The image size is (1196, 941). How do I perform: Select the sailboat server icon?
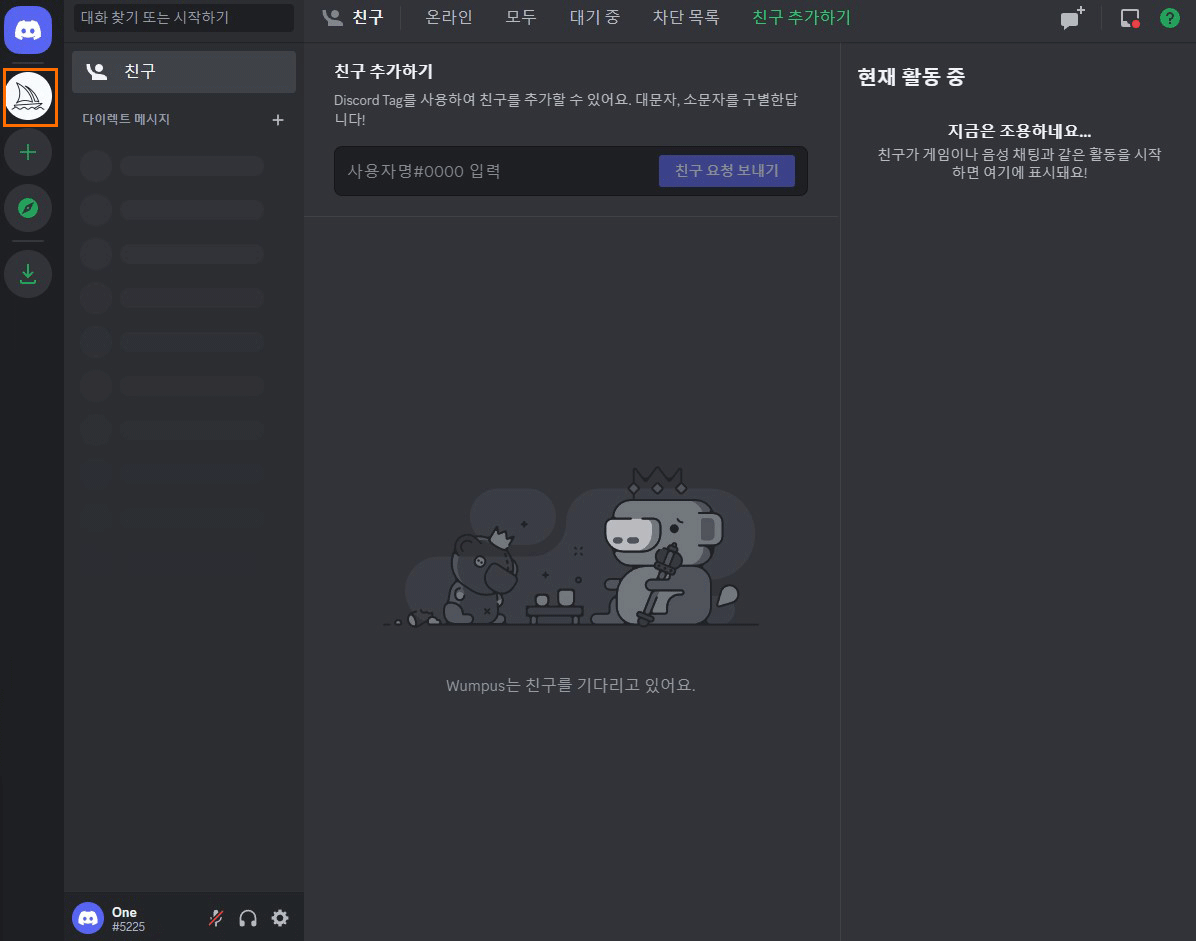pos(30,97)
